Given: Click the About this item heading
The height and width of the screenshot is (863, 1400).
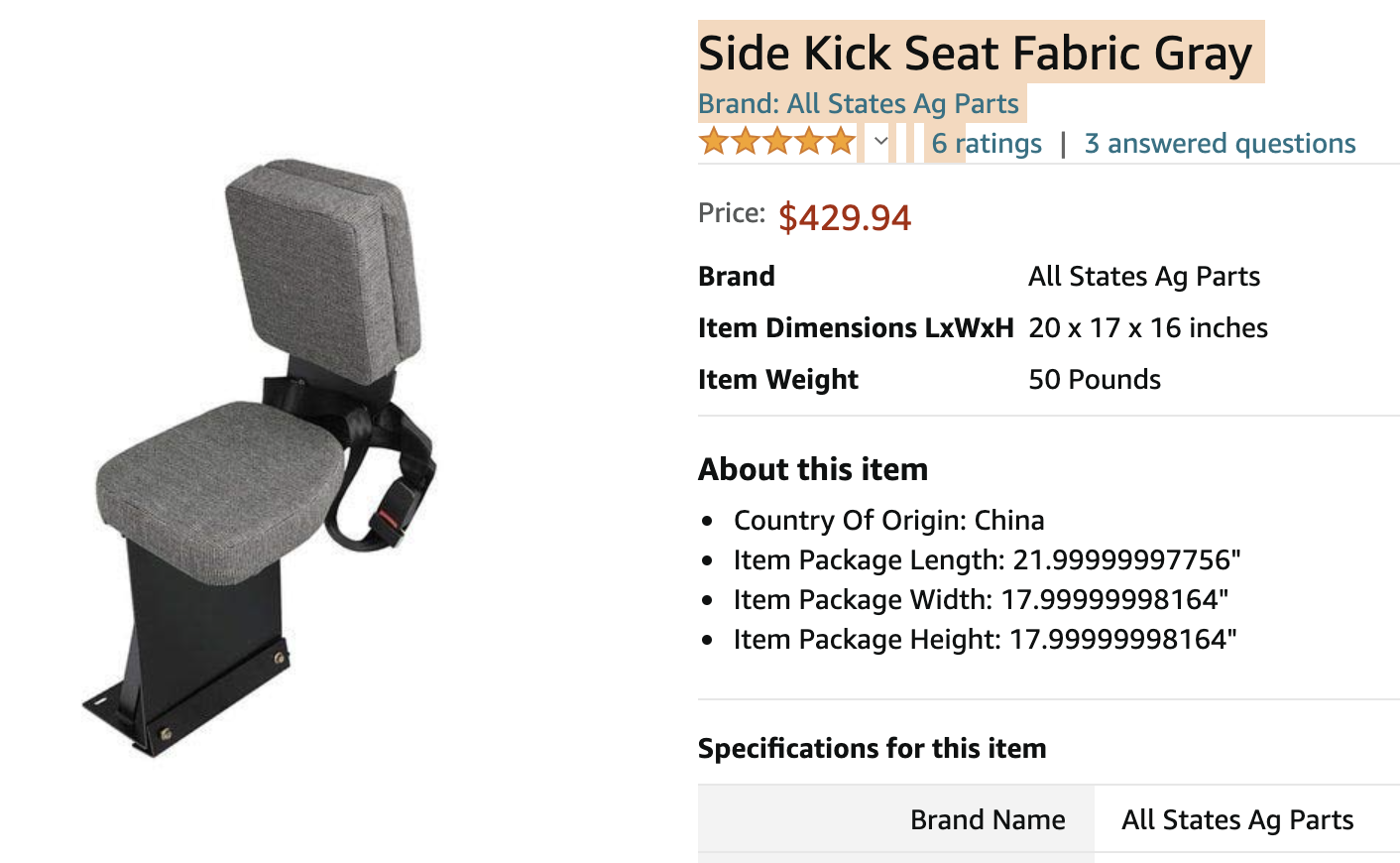Looking at the screenshot, I should pos(813,469).
